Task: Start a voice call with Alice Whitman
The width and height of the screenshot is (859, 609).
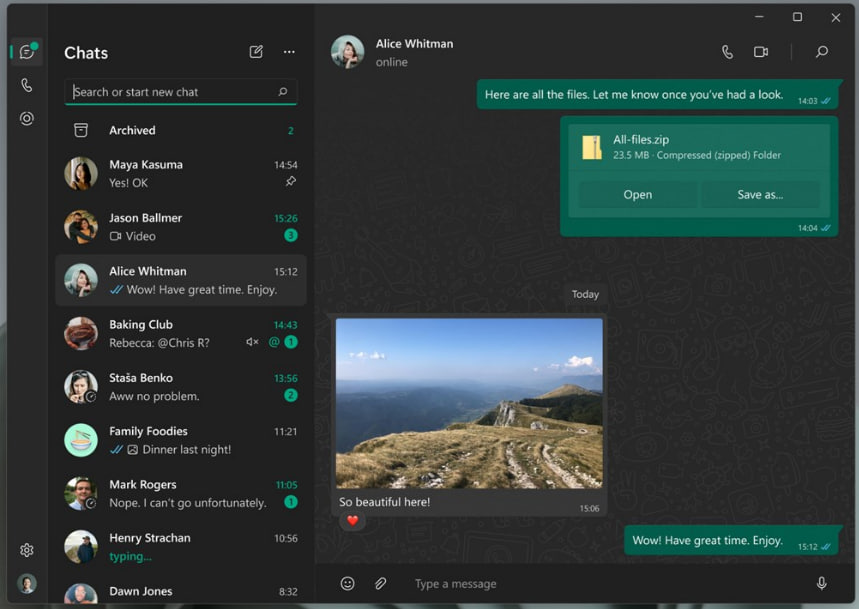Action: click(727, 52)
